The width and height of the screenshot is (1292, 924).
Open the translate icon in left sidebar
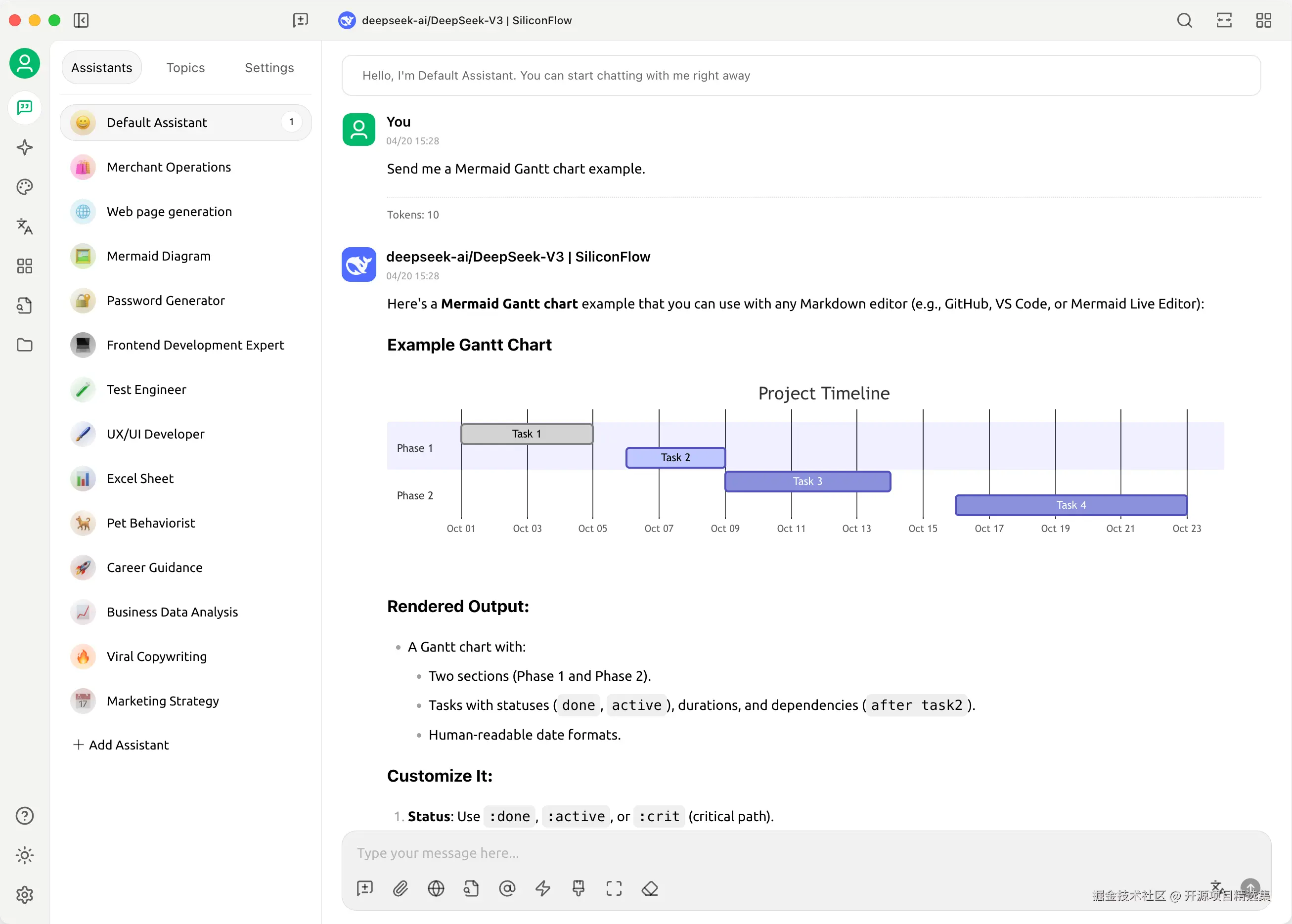(x=24, y=226)
